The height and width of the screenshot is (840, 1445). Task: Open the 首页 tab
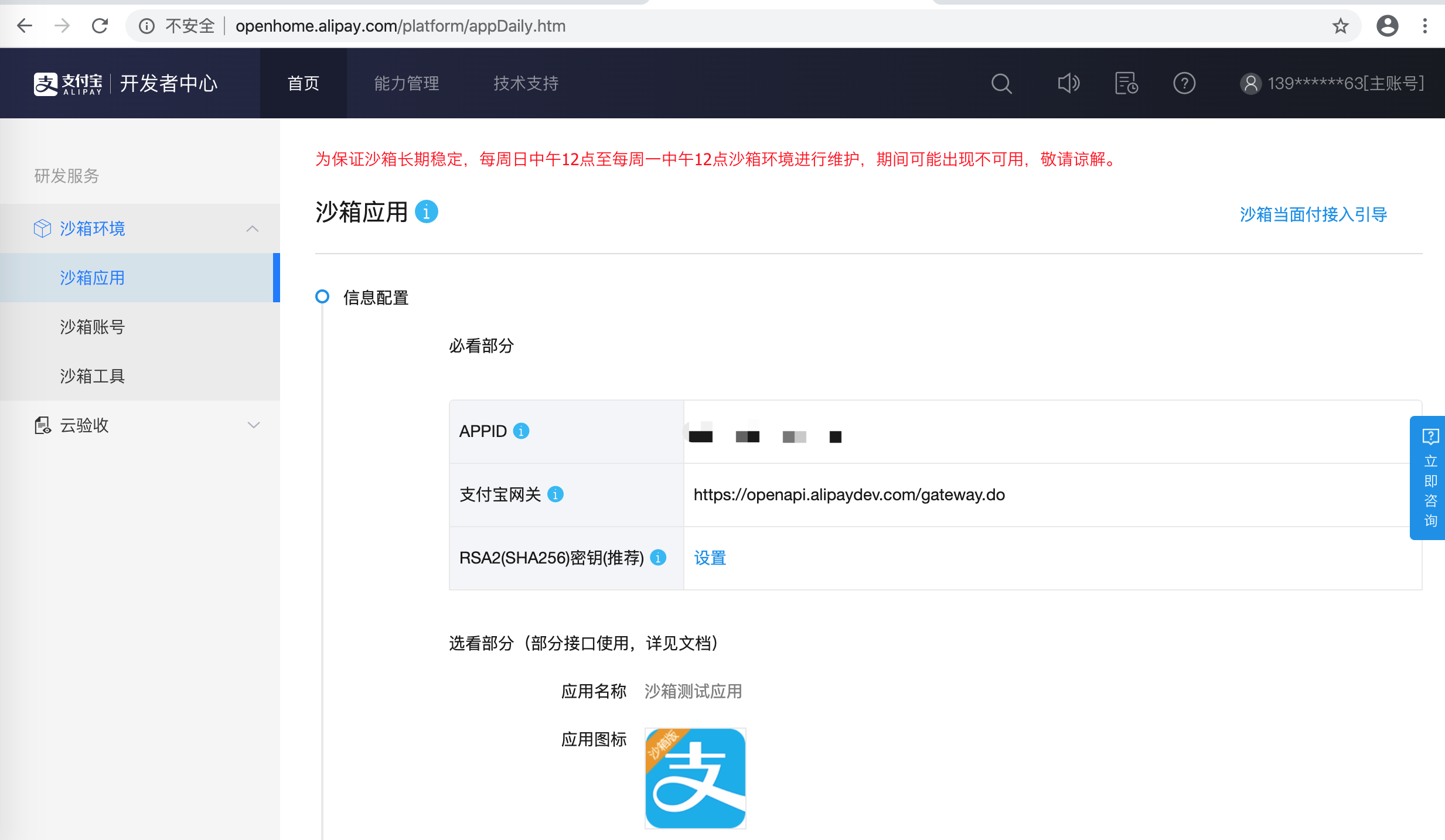click(x=304, y=83)
